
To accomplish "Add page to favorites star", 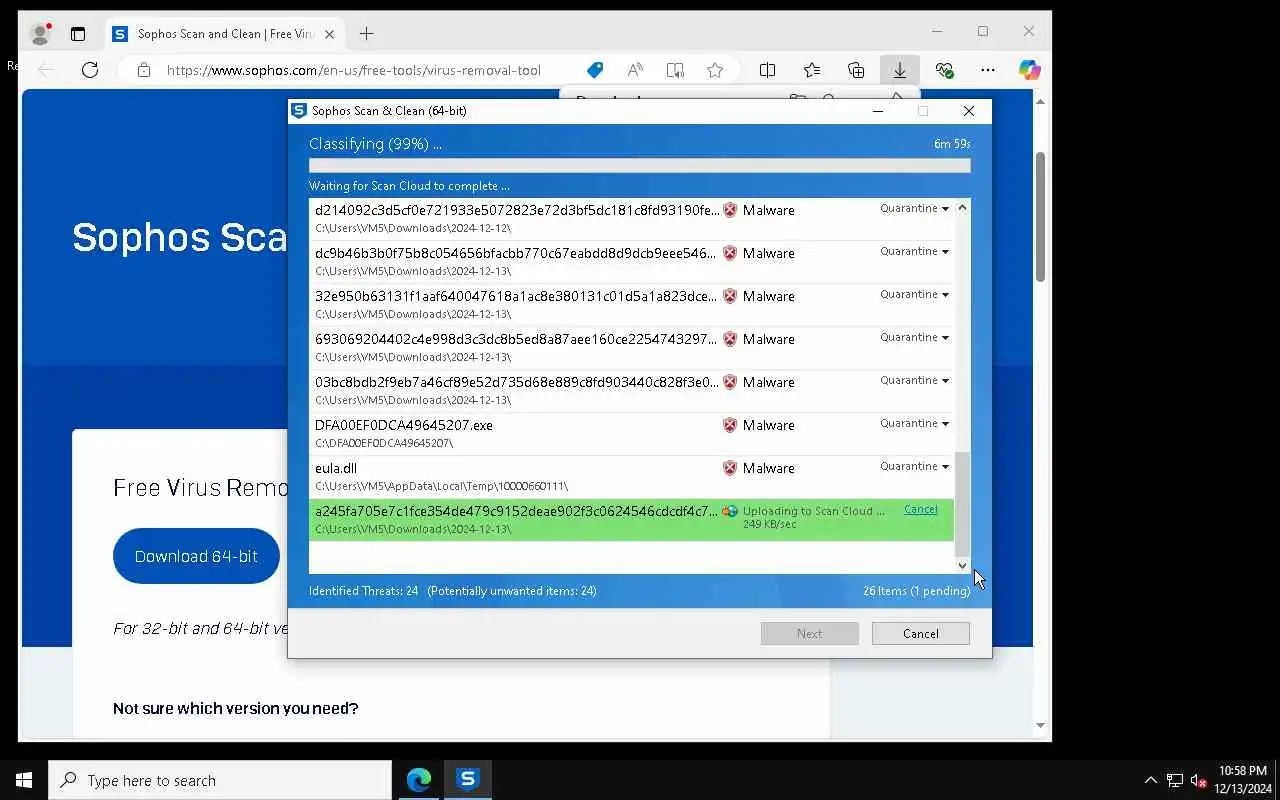I will point(715,70).
